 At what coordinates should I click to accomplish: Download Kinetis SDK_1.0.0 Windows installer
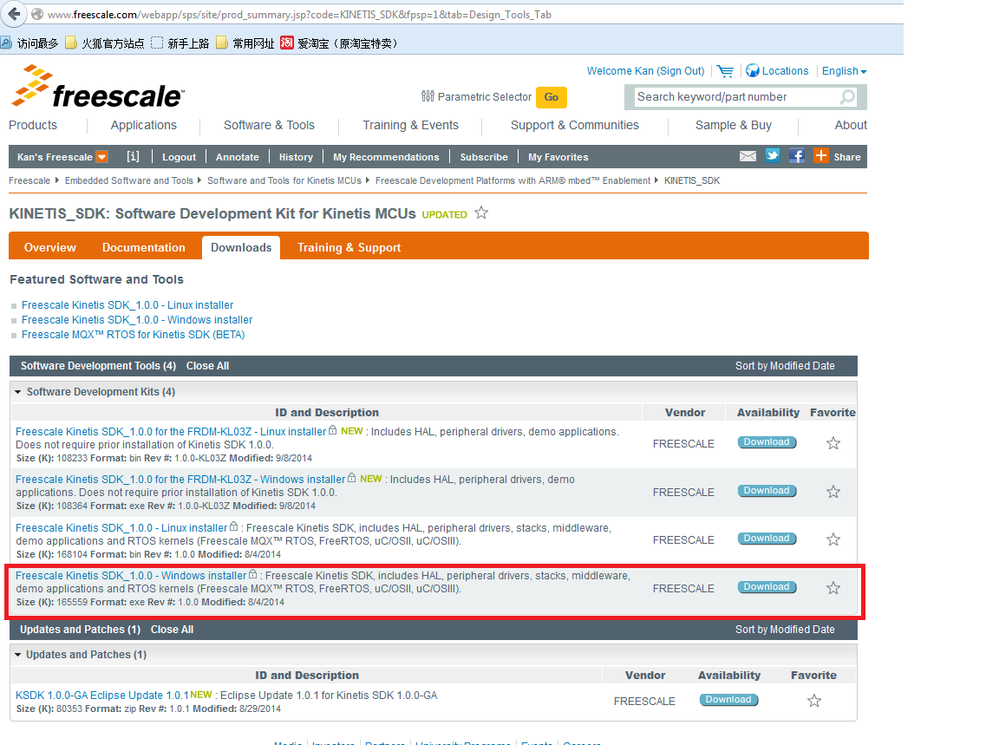point(766,587)
